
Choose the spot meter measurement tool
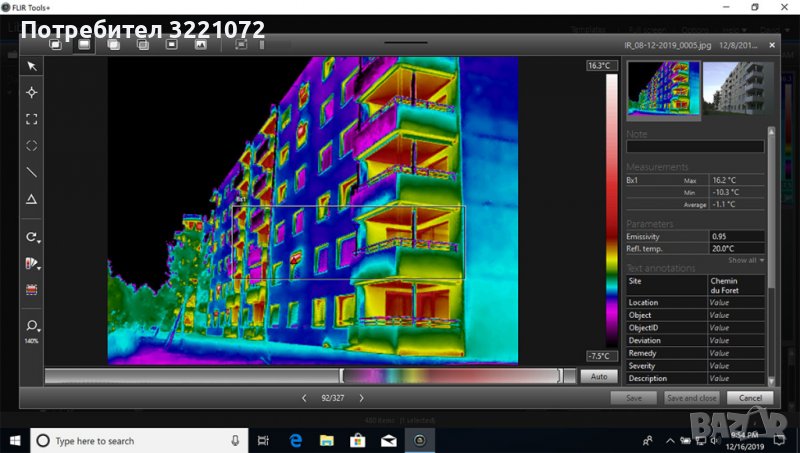[32, 92]
